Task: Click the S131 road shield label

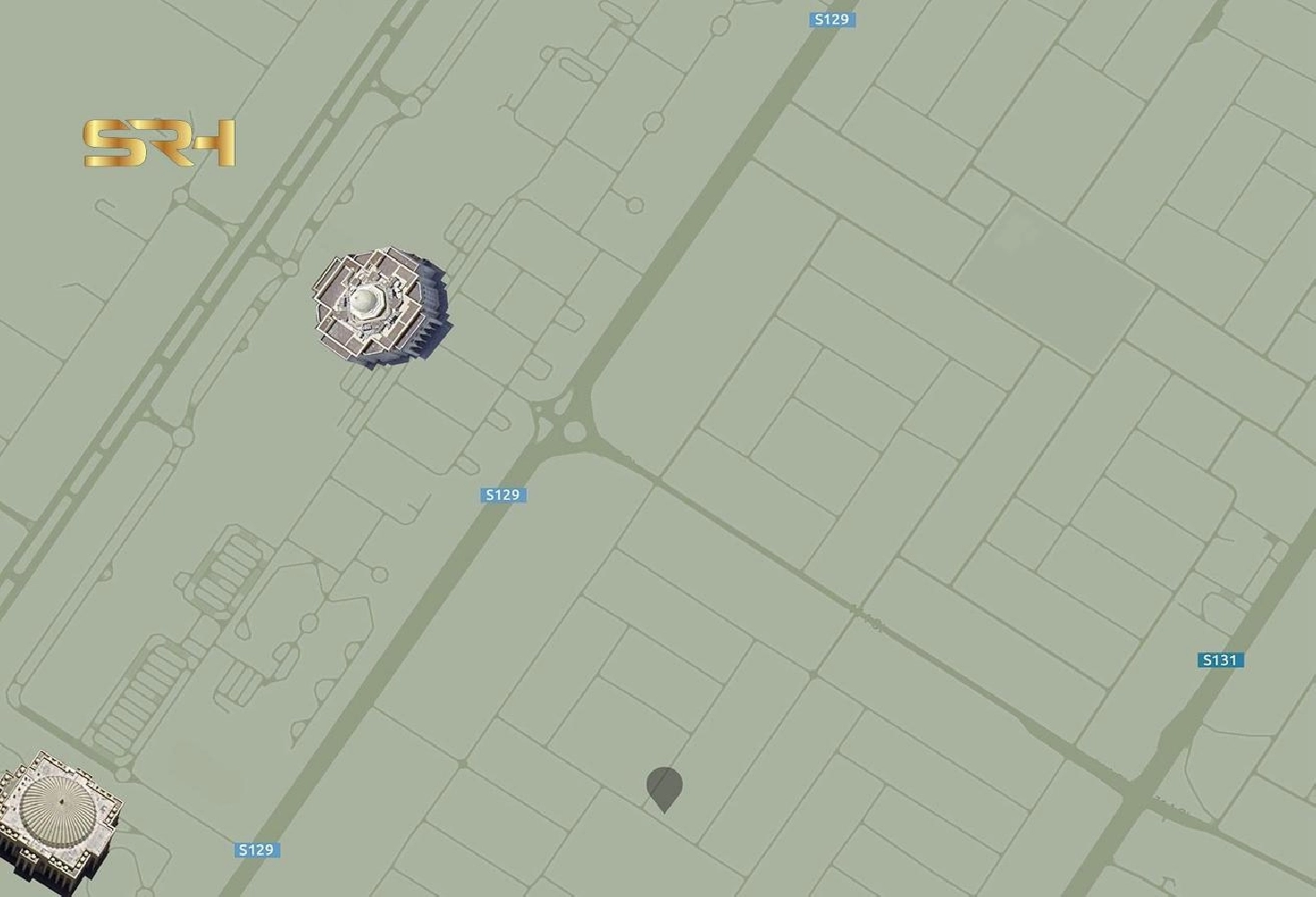Action: tap(1220, 660)
